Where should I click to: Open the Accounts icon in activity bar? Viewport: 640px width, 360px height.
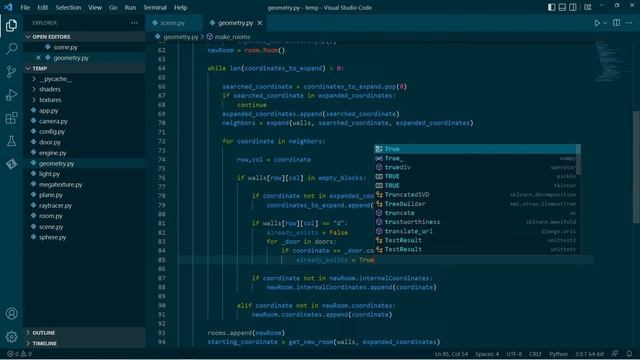pyautogui.click(x=11, y=313)
